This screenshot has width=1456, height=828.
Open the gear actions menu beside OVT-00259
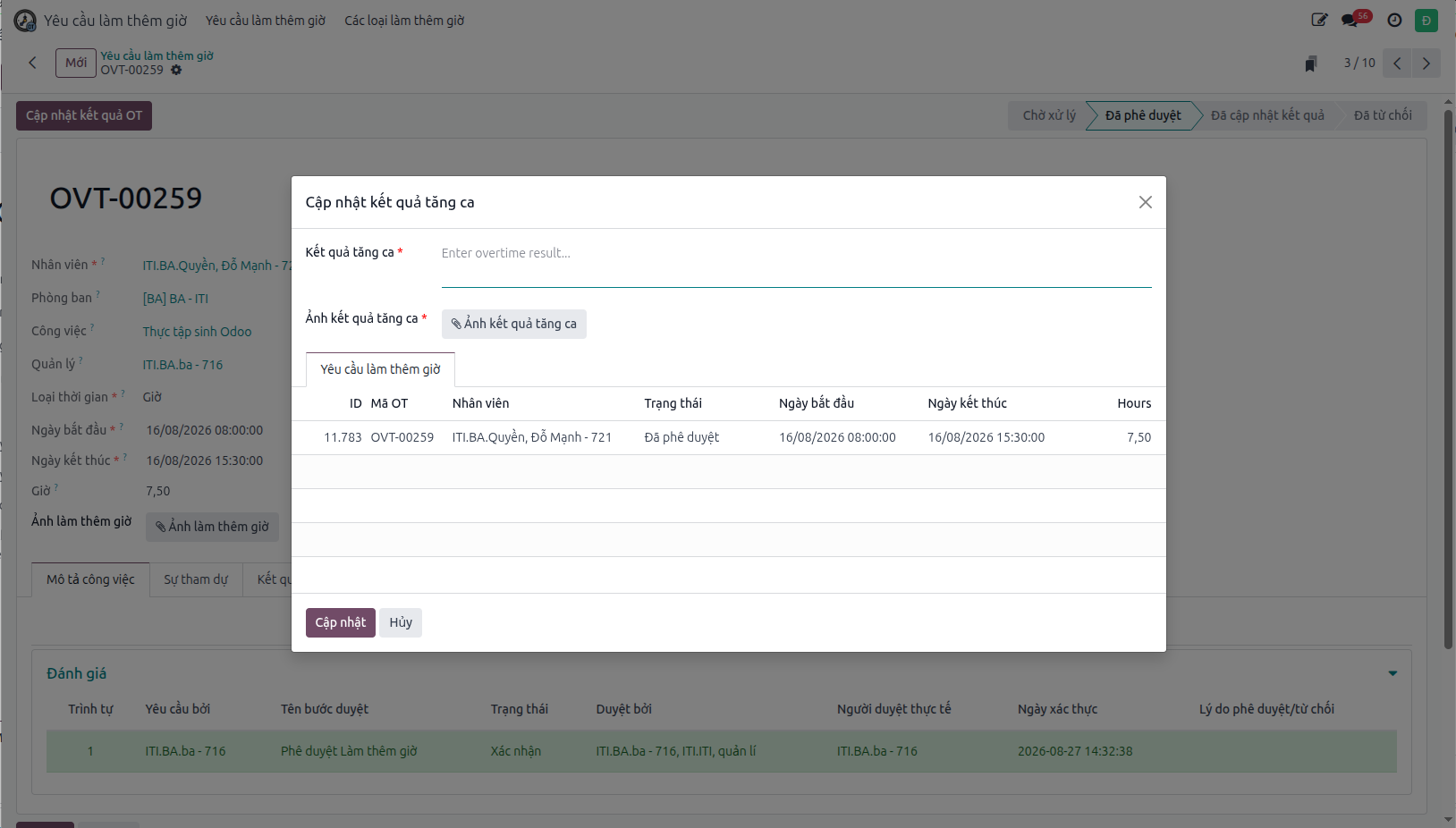tap(176, 70)
